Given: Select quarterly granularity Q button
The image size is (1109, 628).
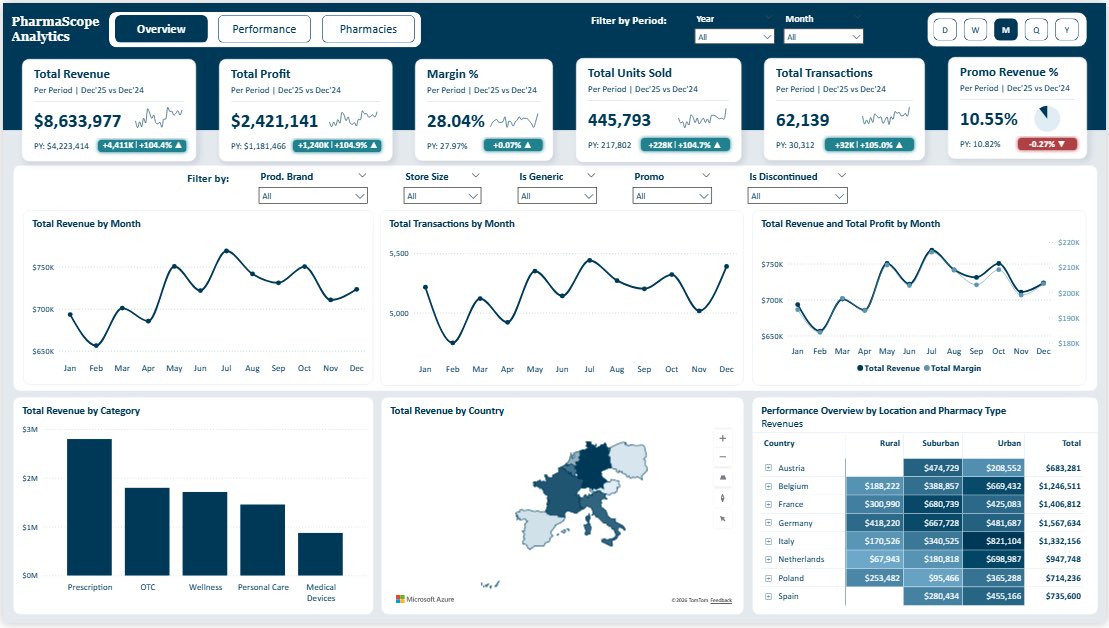Looking at the screenshot, I should pyautogui.click(x=1036, y=30).
